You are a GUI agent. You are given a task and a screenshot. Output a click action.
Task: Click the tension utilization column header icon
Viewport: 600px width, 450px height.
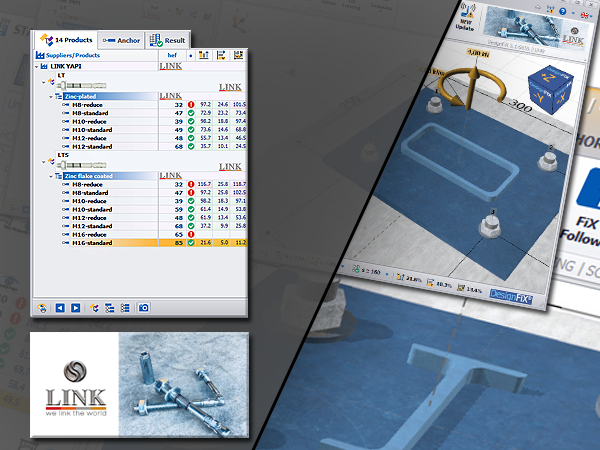coord(204,55)
